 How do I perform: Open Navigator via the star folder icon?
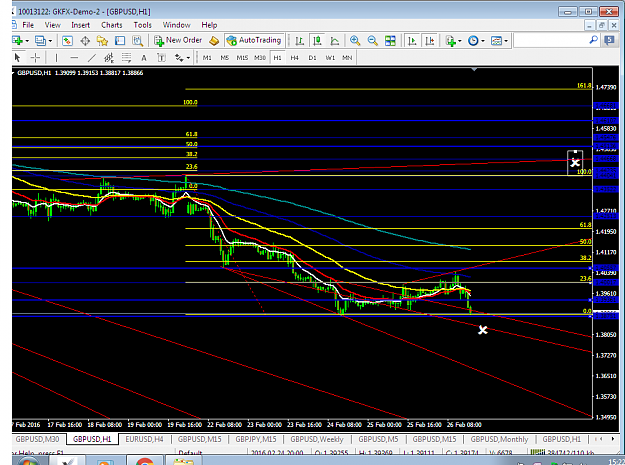[x=102, y=41]
